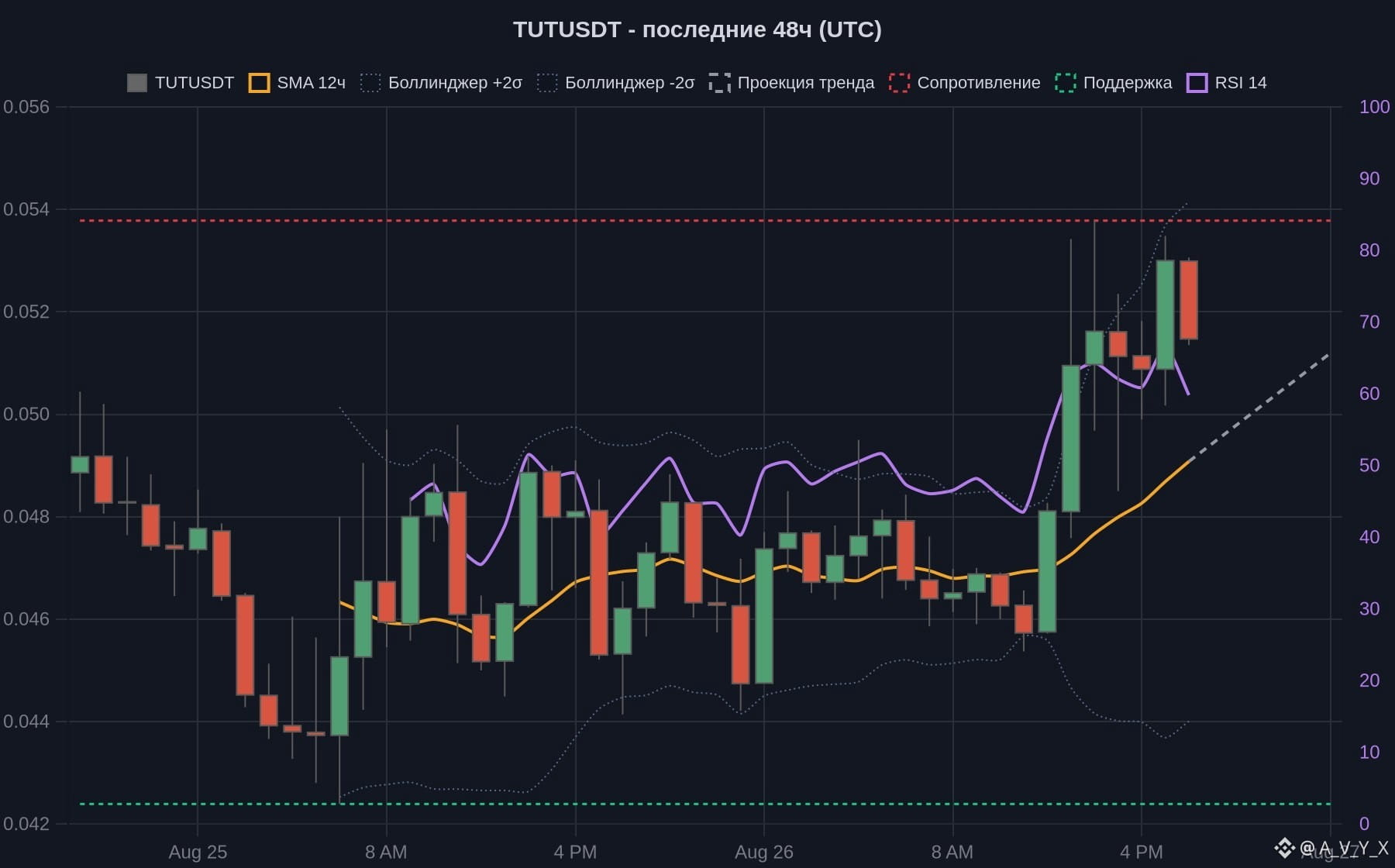Toggle the Боллинджер -2σ legend entry
Viewport: 1395px width, 868px height.
point(616,83)
